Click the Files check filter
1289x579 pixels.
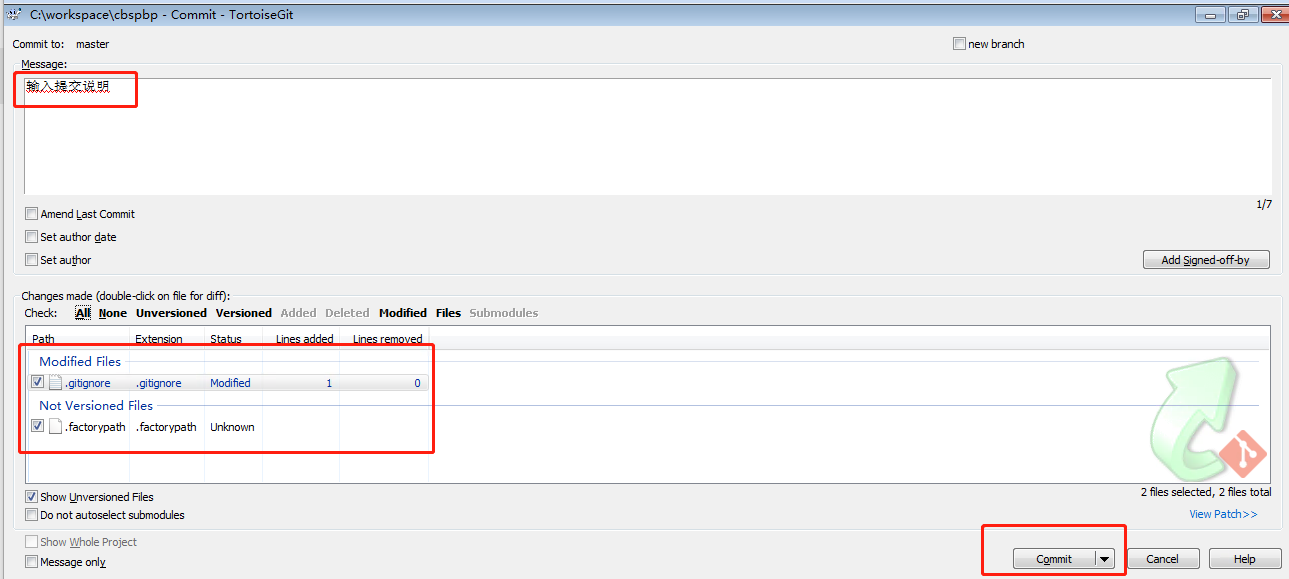448,313
